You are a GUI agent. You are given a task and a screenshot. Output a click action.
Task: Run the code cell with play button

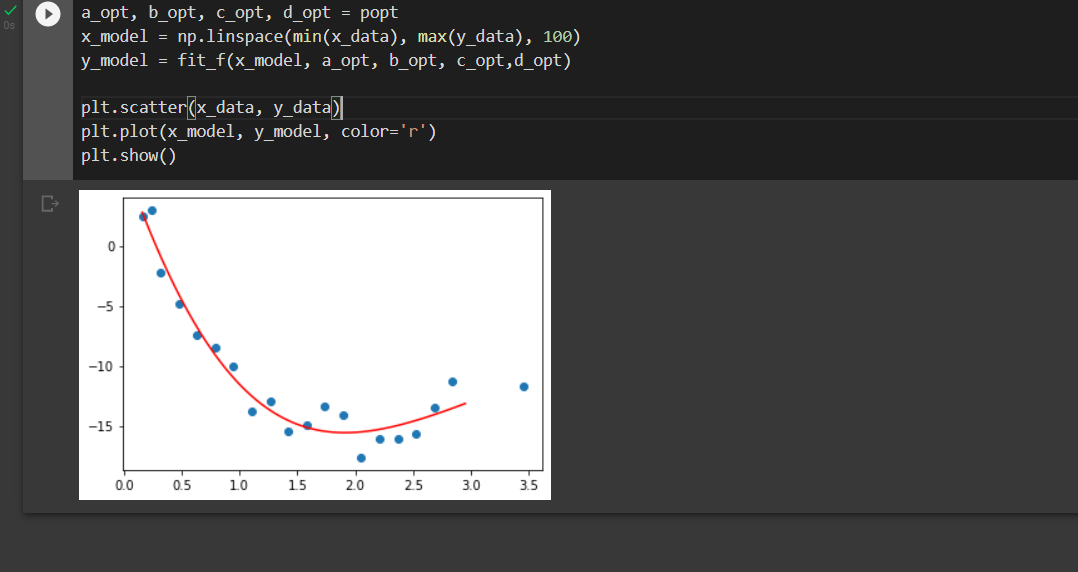[x=47, y=14]
